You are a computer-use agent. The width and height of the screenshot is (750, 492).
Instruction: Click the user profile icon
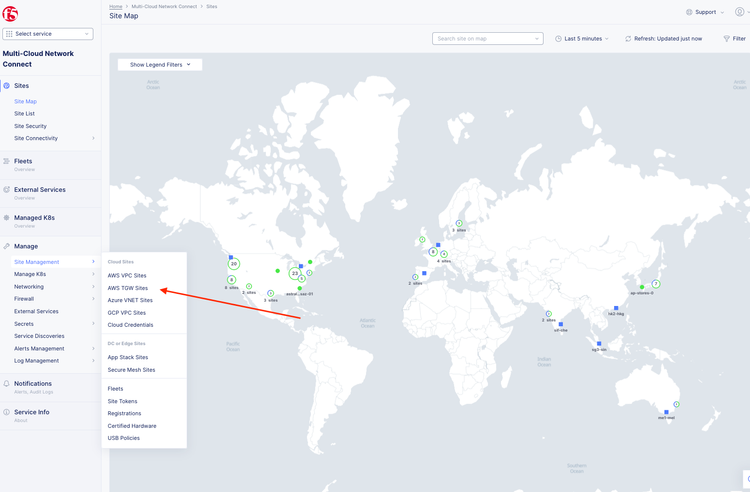click(x=739, y=12)
